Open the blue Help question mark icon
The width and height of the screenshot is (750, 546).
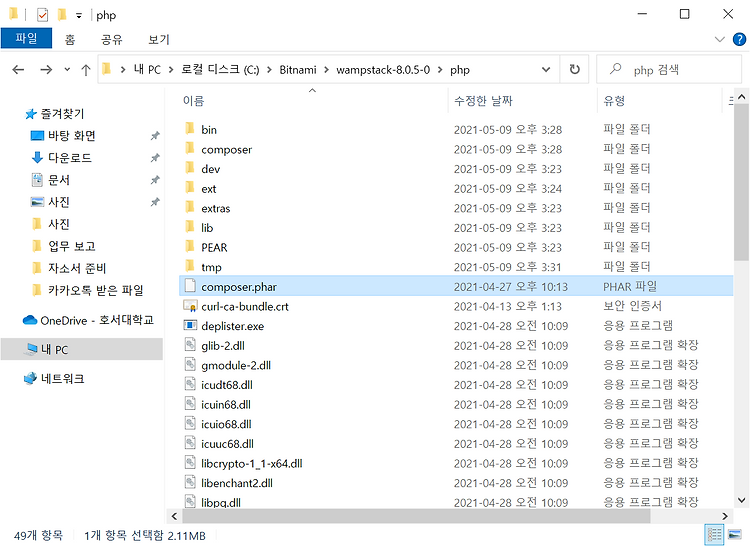coord(739,39)
